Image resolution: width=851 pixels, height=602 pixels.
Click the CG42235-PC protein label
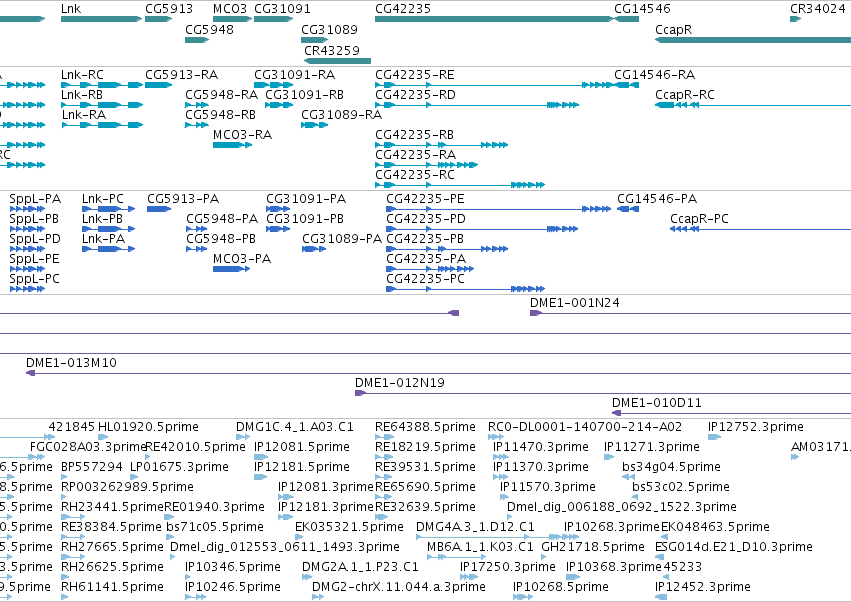pos(426,279)
